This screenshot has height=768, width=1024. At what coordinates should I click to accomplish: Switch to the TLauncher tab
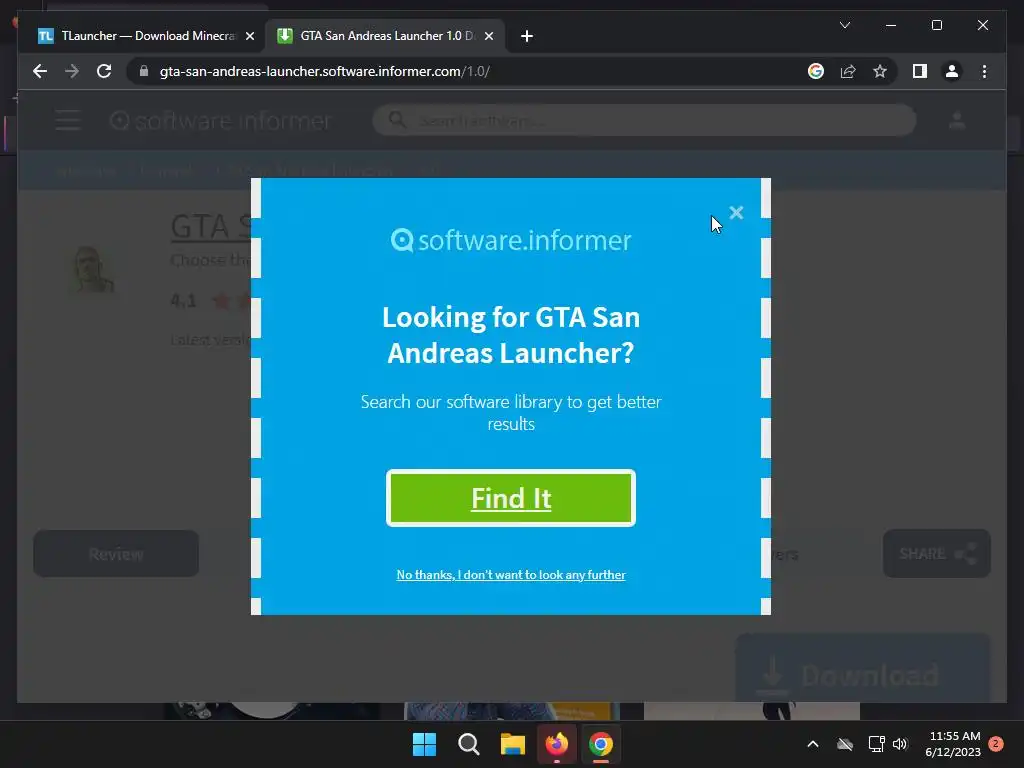pos(136,36)
